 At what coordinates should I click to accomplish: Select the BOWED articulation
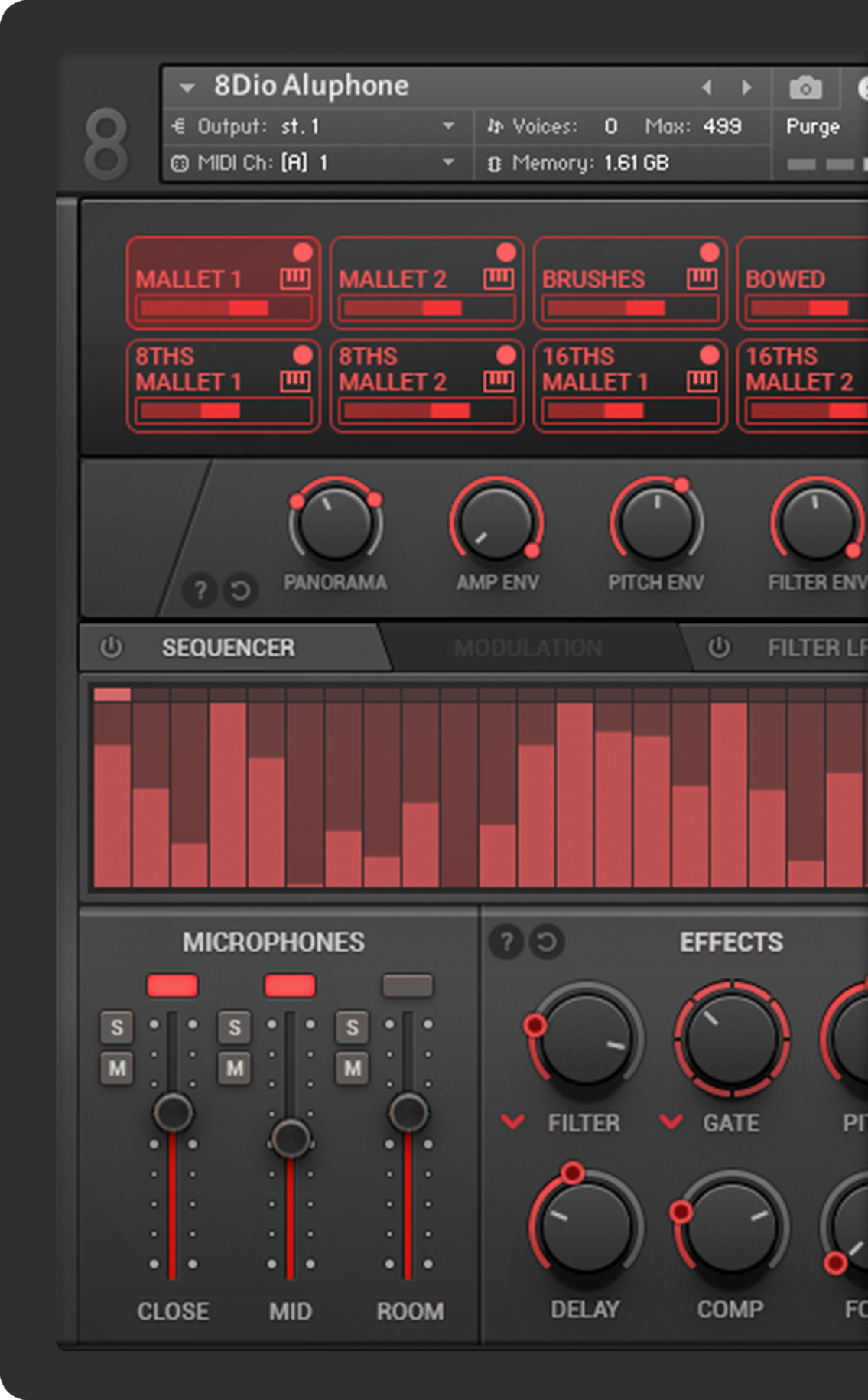click(x=802, y=283)
